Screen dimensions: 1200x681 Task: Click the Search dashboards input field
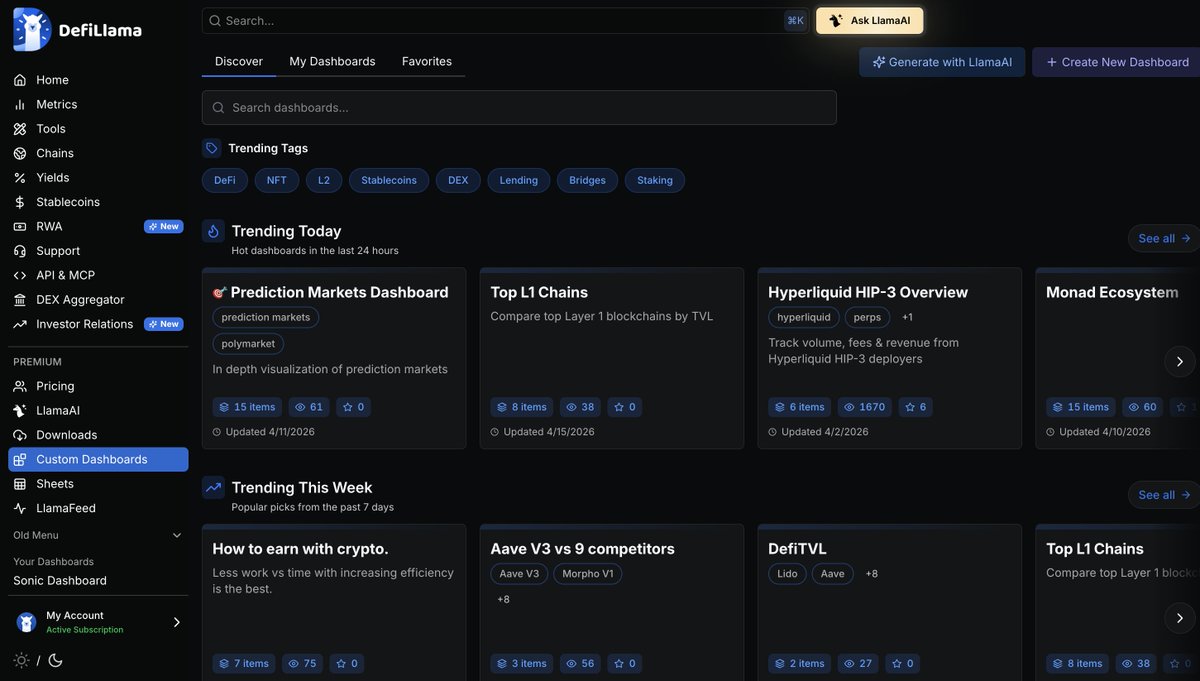click(519, 108)
